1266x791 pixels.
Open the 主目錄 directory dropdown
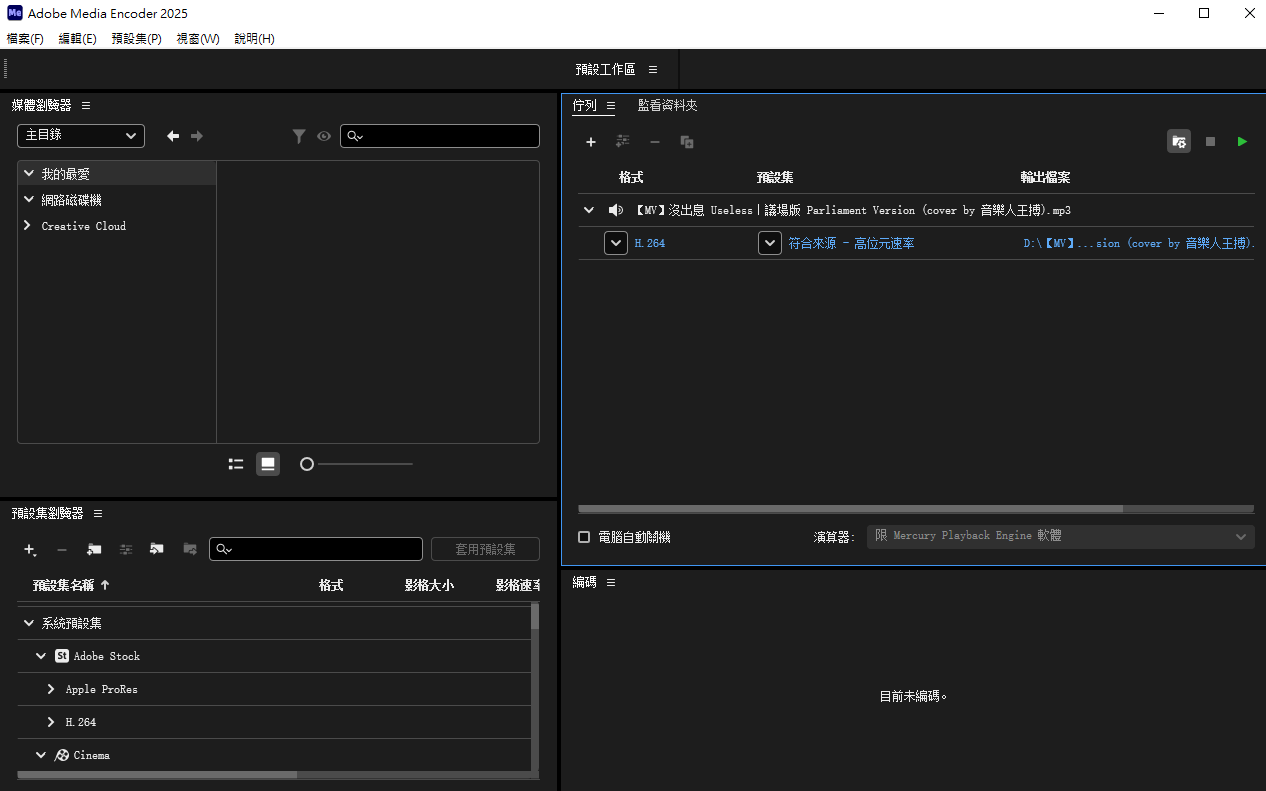coord(81,136)
